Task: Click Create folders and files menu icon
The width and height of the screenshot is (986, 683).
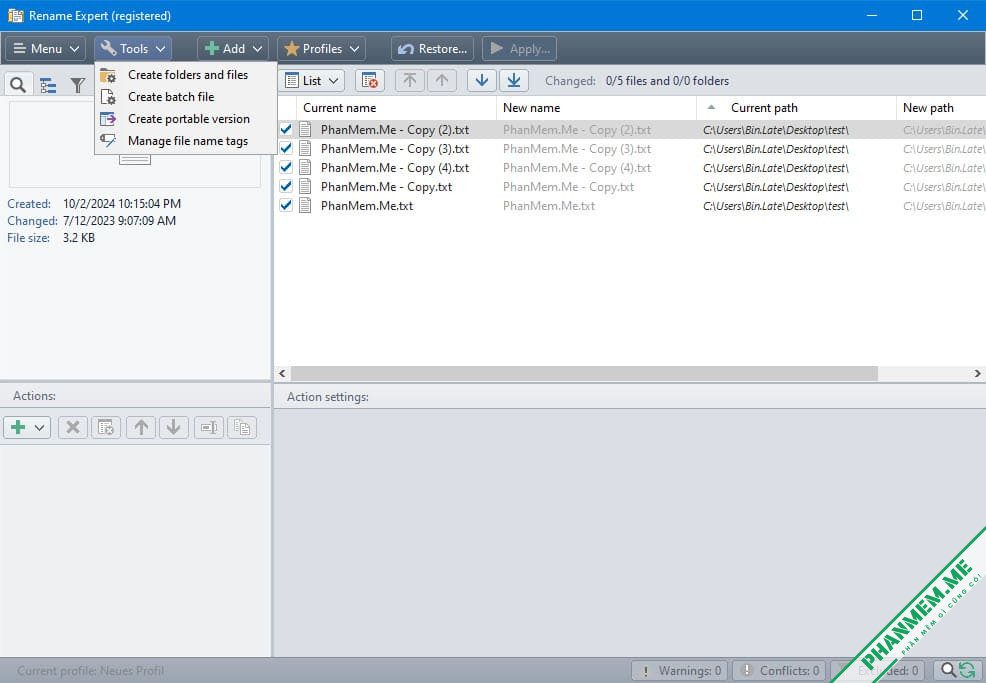Action: 108,75
